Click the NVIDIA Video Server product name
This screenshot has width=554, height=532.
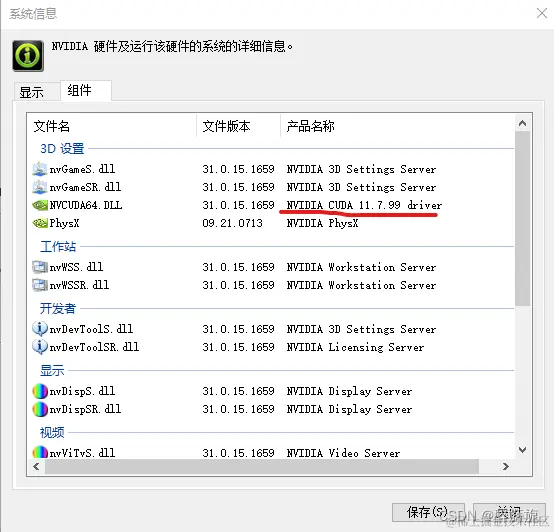click(x=343, y=453)
